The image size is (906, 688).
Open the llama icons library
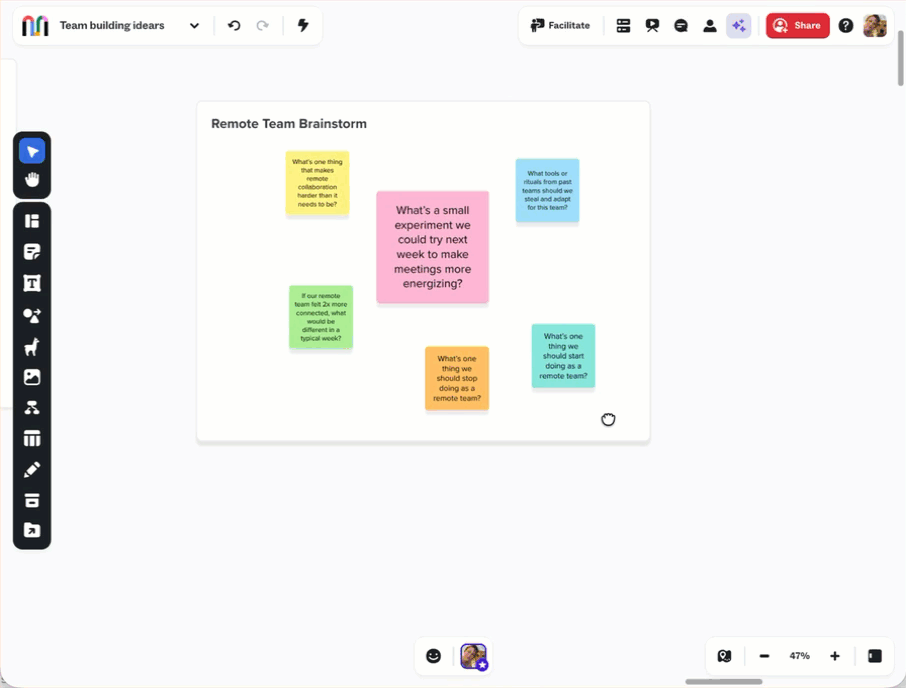tap(32, 347)
